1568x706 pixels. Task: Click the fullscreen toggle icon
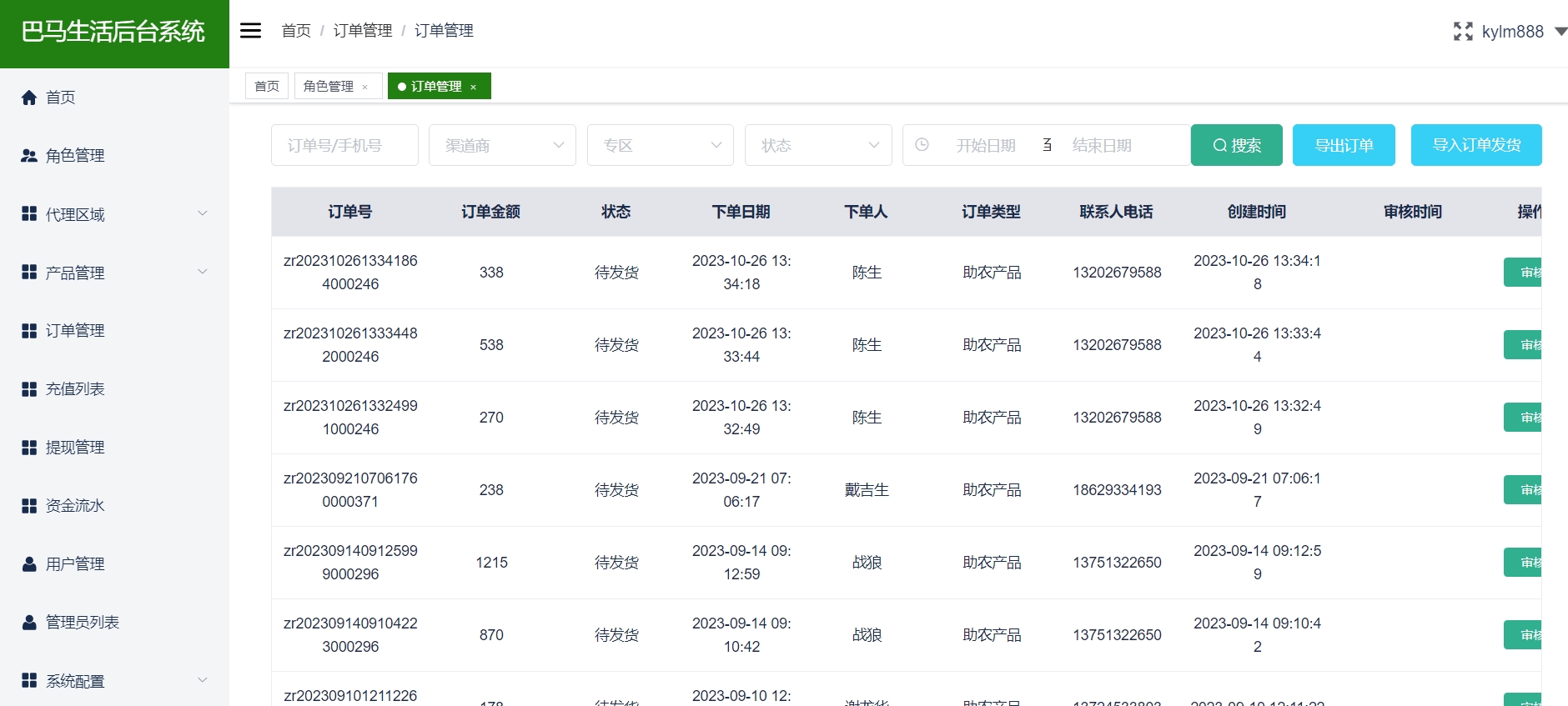point(1463,32)
